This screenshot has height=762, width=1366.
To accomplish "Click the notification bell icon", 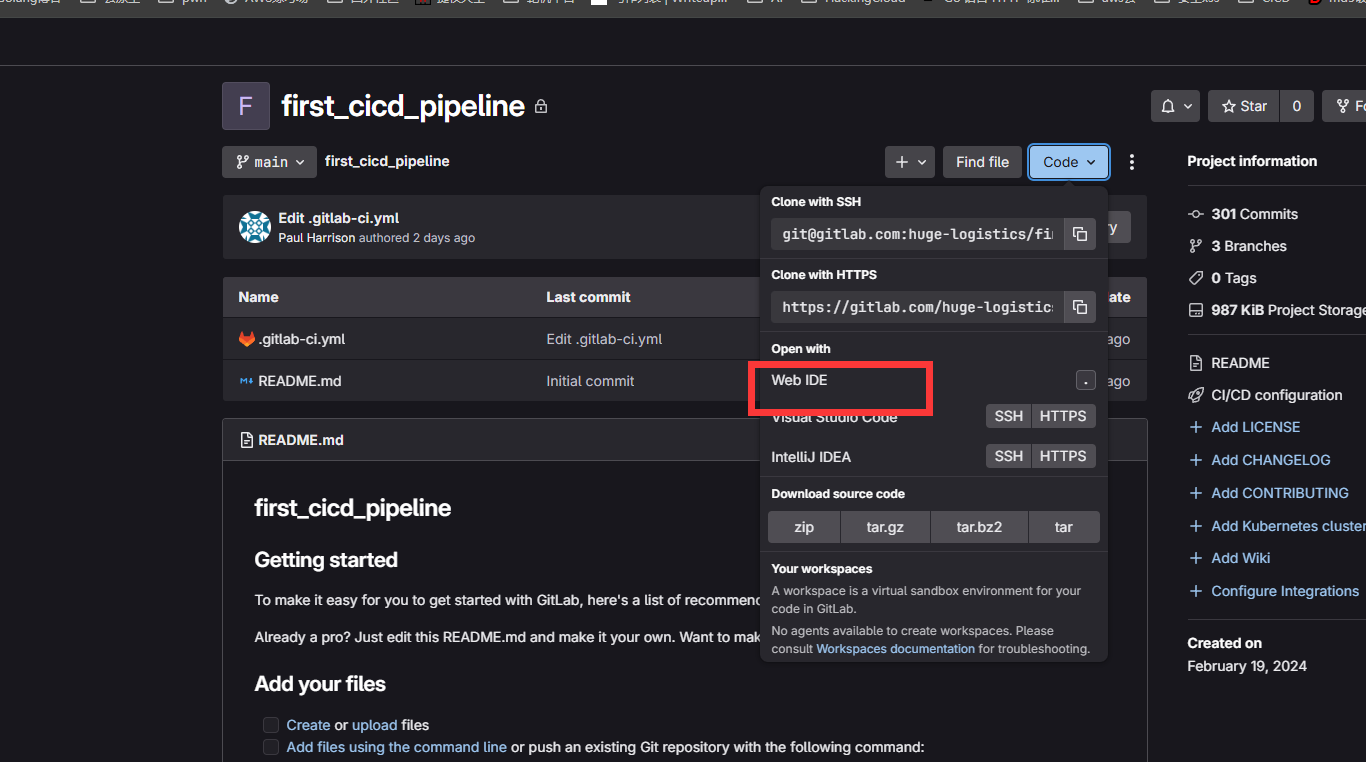I will click(1176, 106).
